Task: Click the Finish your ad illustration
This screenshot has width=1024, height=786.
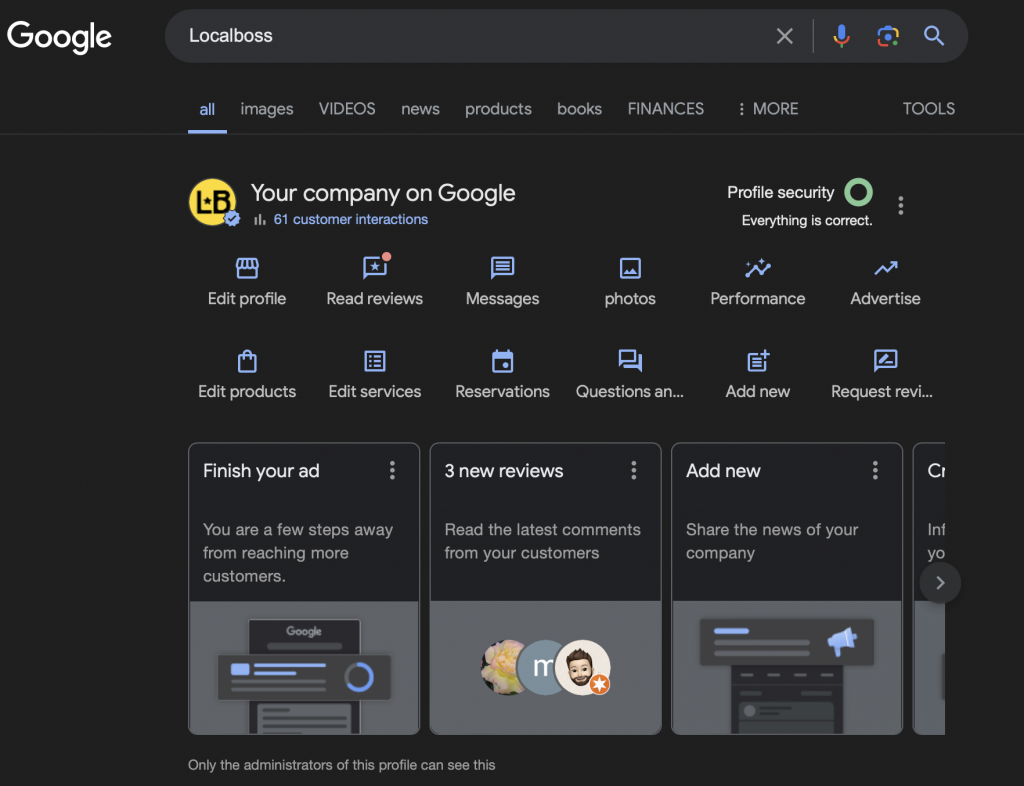Action: [304, 667]
